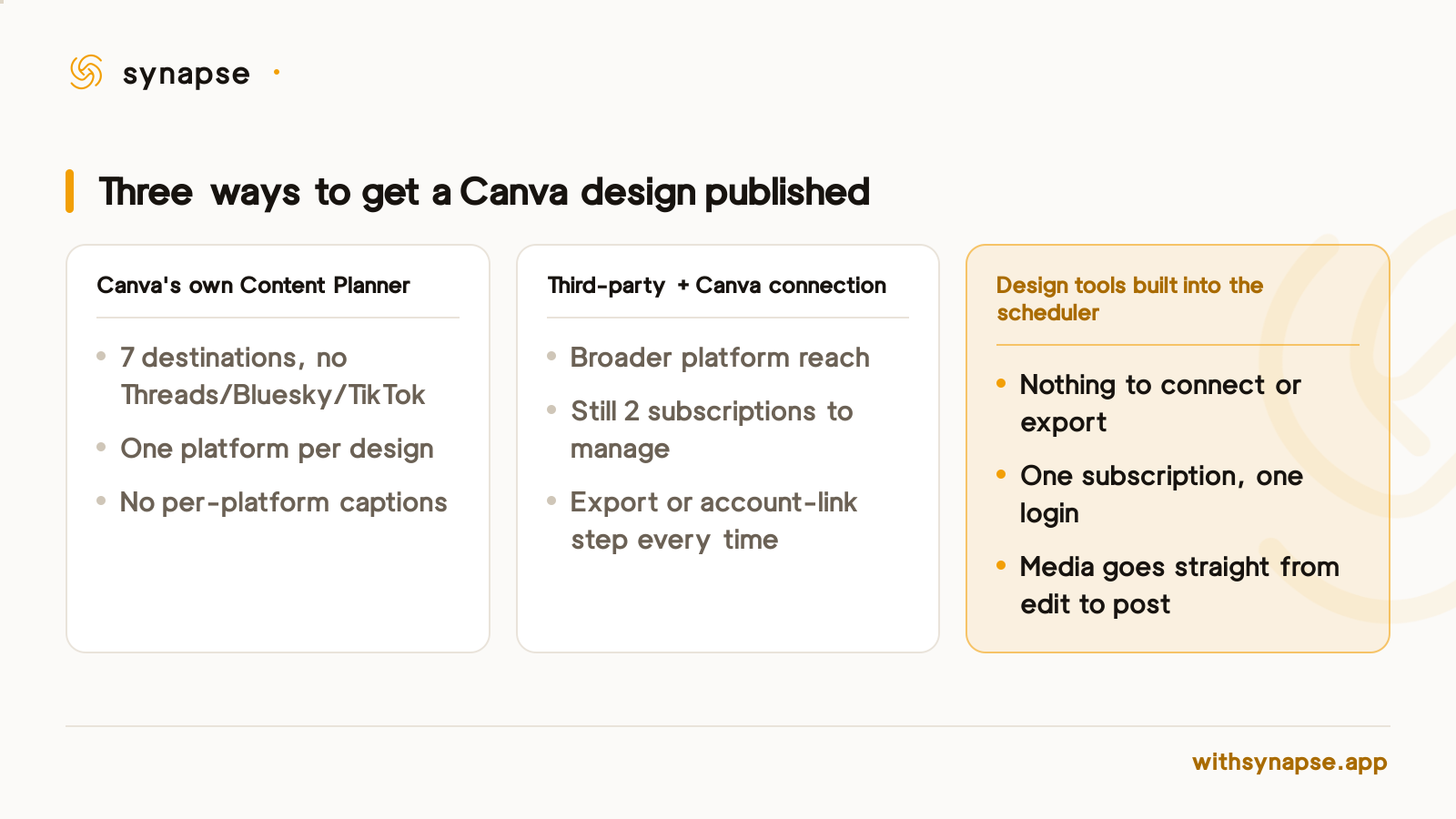Open the withsynapse.app link
Image resolution: width=1456 pixels, height=819 pixels.
coord(1289,762)
